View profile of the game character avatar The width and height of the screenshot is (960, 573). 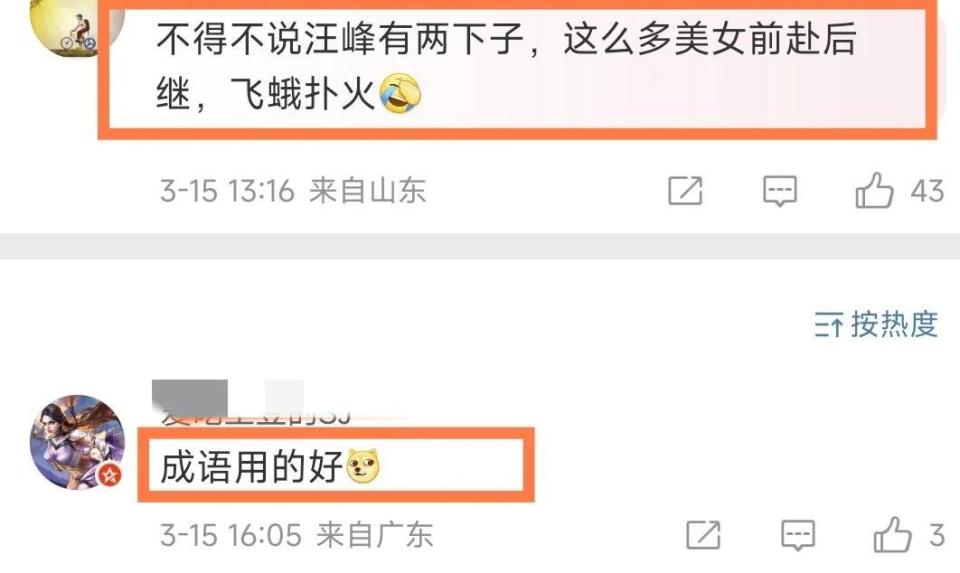coord(77,442)
